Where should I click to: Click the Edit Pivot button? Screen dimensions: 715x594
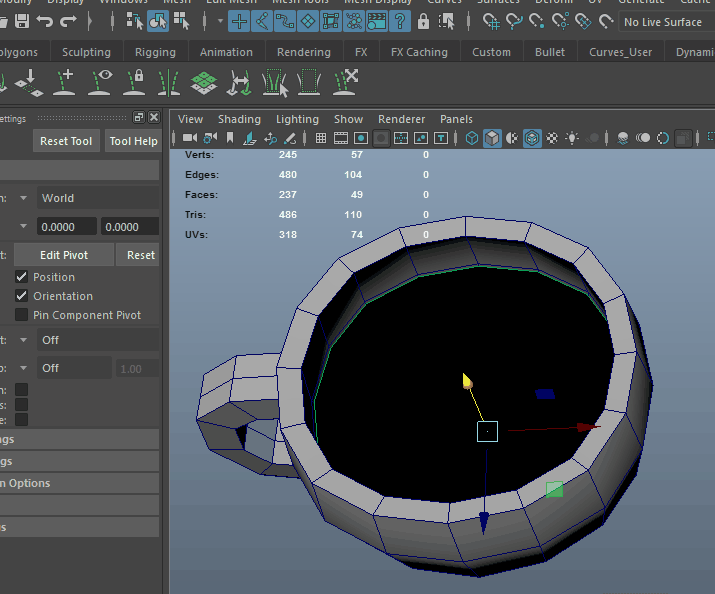click(64, 255)
